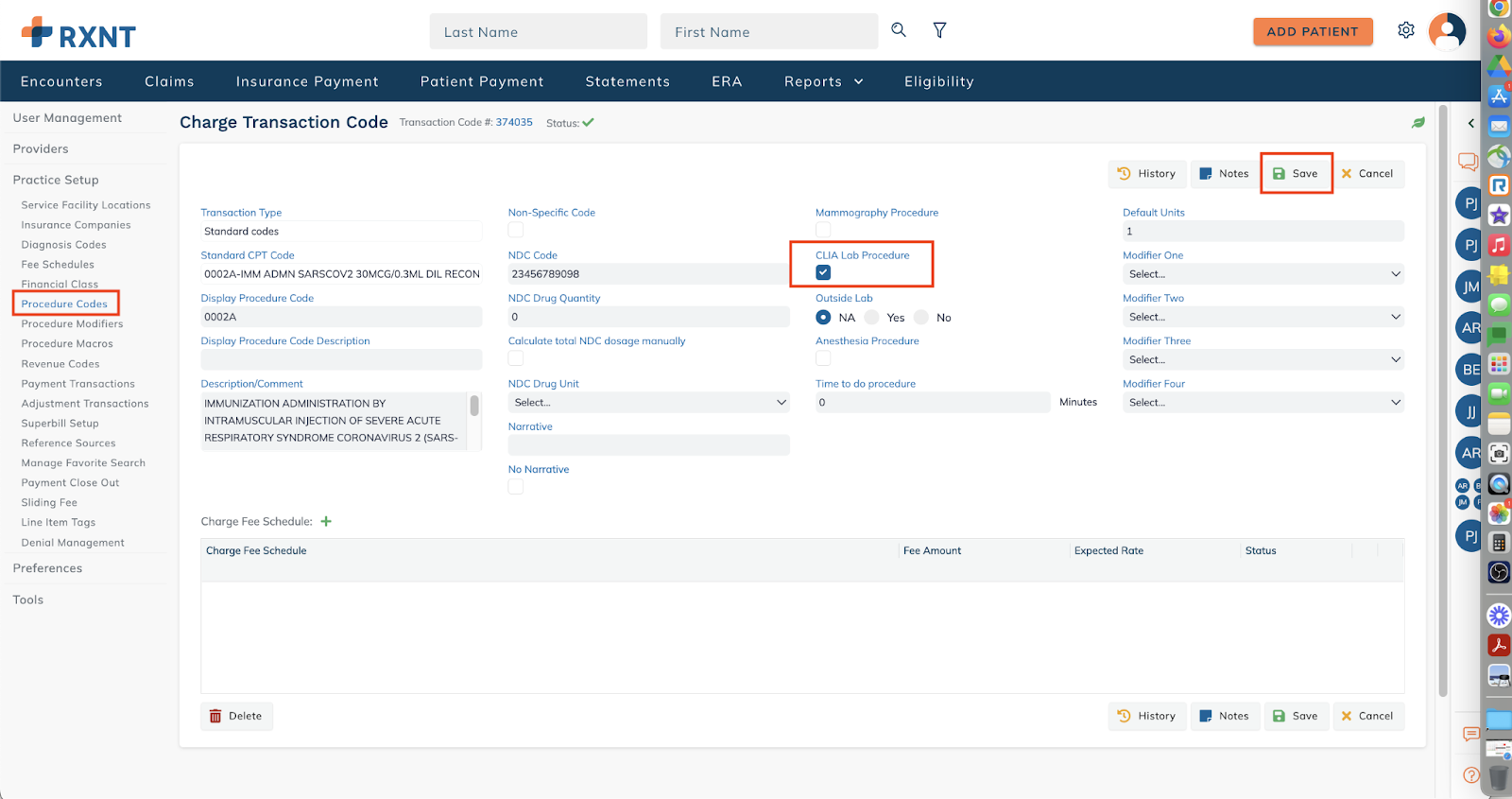Click the JJ contact avatar

1469,411
